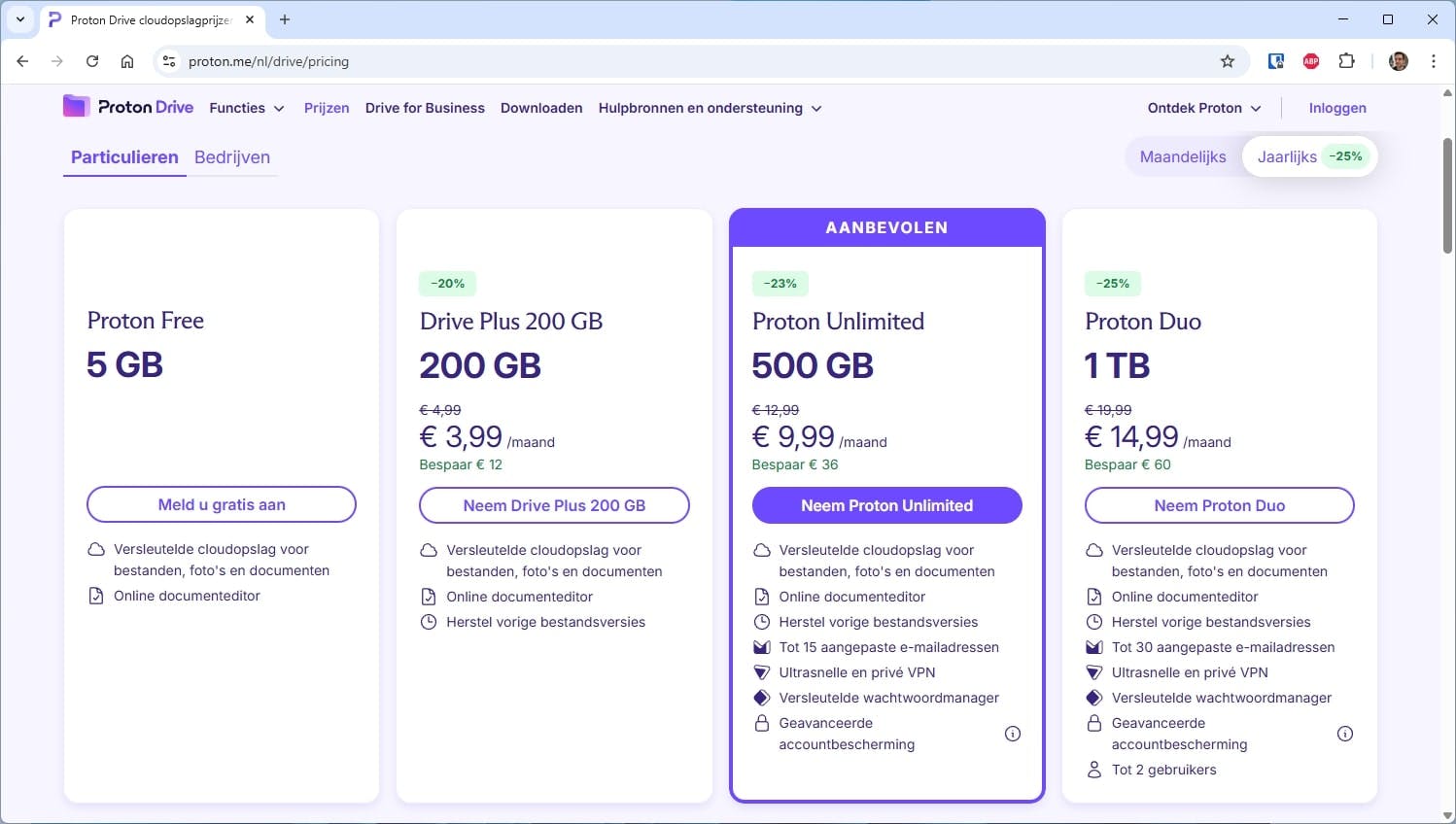Expand the Functies dropdown
This screenshot has width=1456, height=824.
point(246,108)
